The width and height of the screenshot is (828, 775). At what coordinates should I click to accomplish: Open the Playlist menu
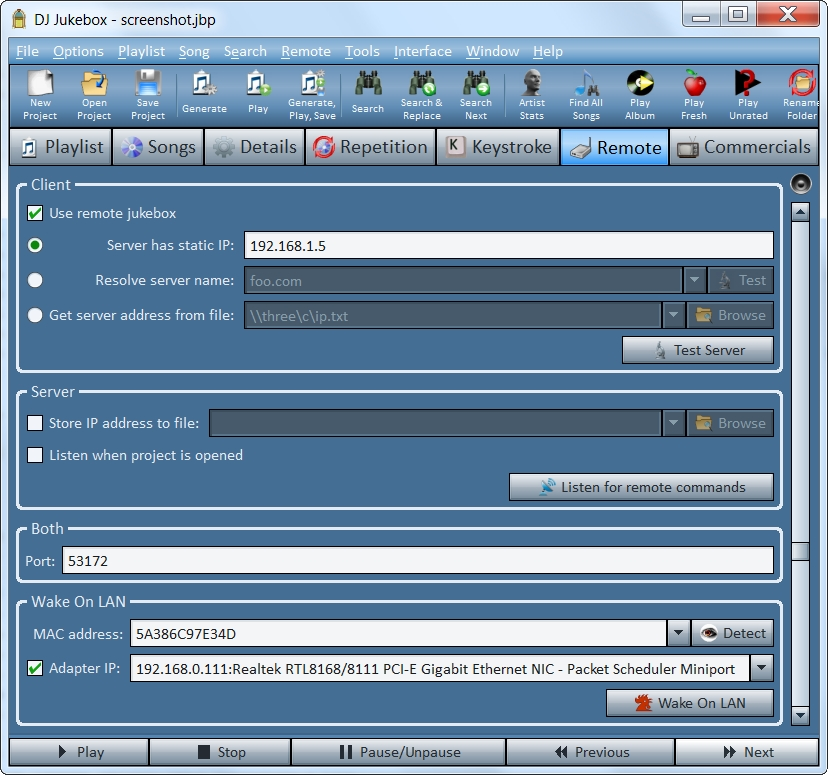[x=142, y=51]
